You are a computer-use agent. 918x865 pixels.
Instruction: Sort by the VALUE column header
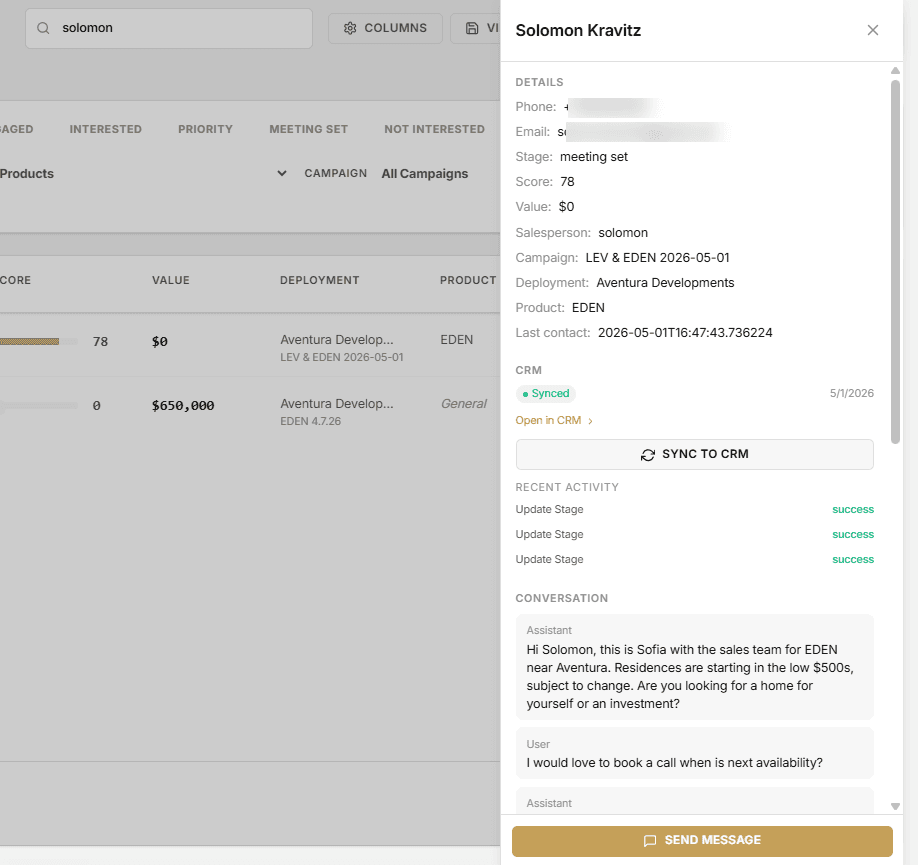pos(170,280)
